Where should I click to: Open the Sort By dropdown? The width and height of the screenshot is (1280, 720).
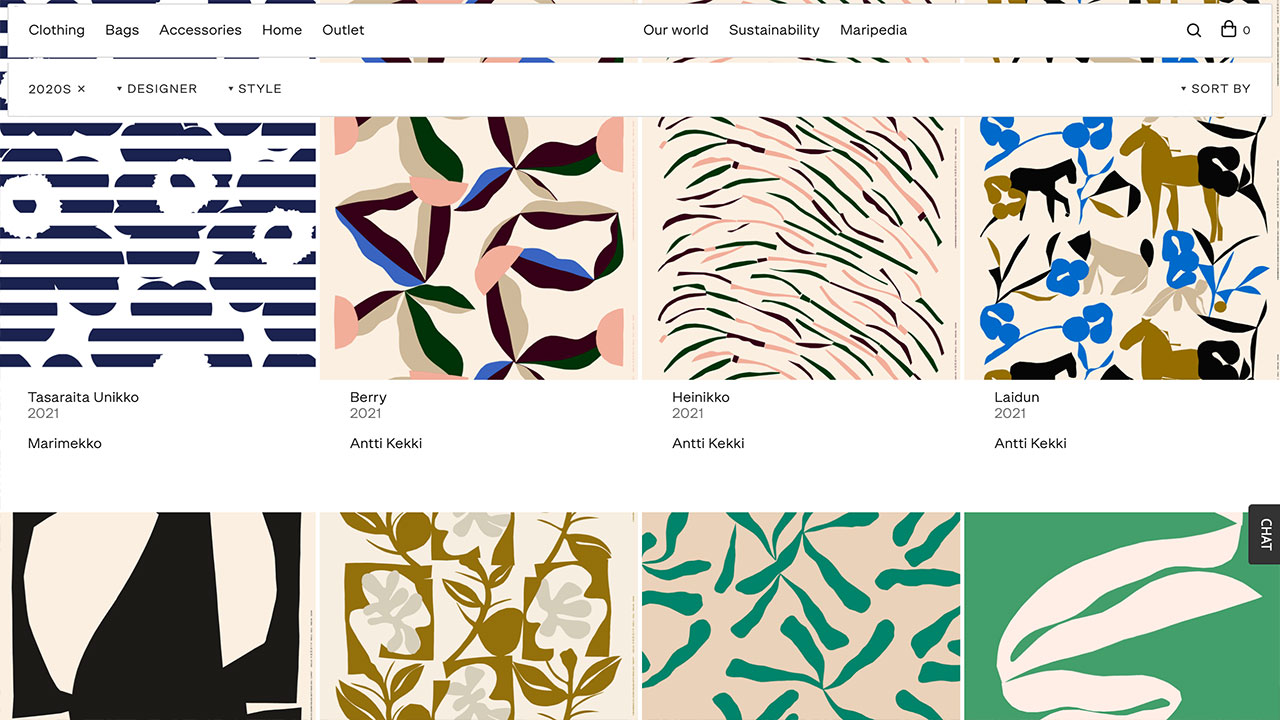(1215, 89)
